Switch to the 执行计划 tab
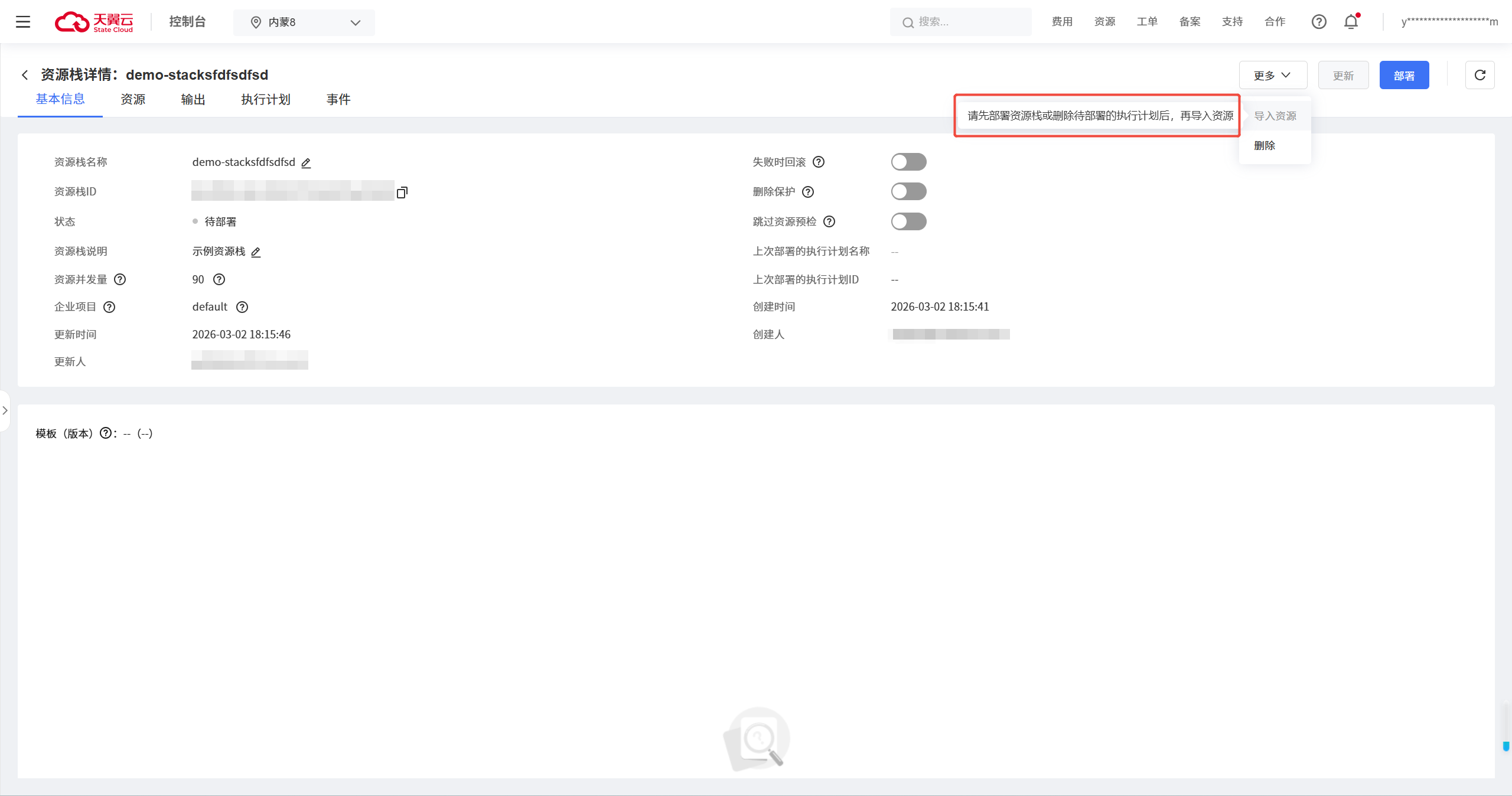This screenshot has height=796, width=1512. click(266, 99)
